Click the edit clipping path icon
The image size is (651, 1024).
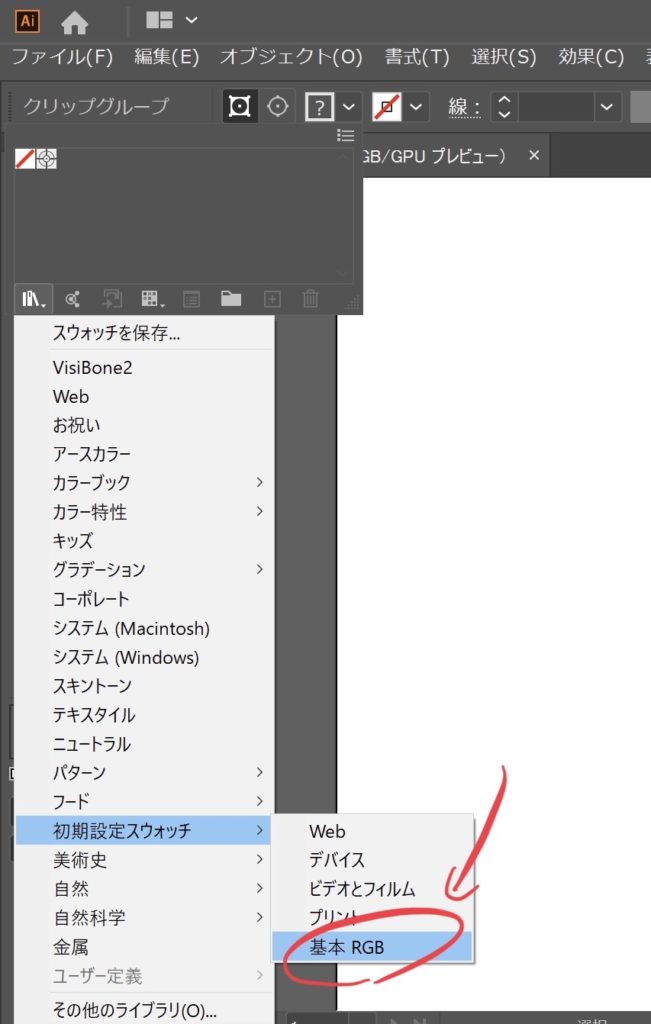(240, 106)
